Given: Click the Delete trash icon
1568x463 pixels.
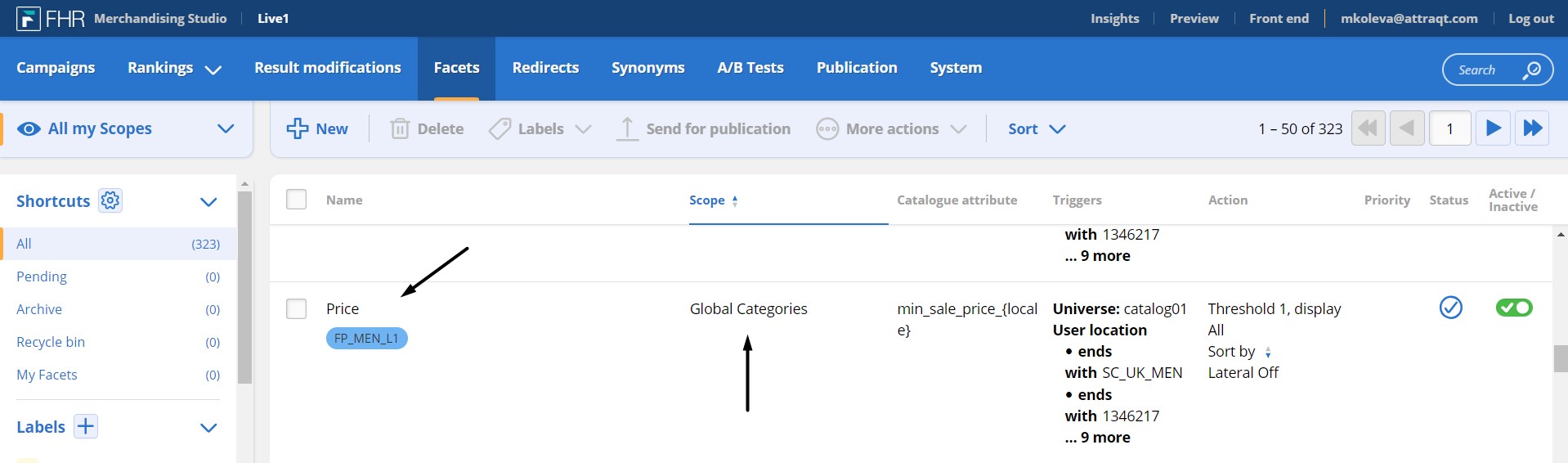Looking at the screenshot, I should [x=400, y=128].
